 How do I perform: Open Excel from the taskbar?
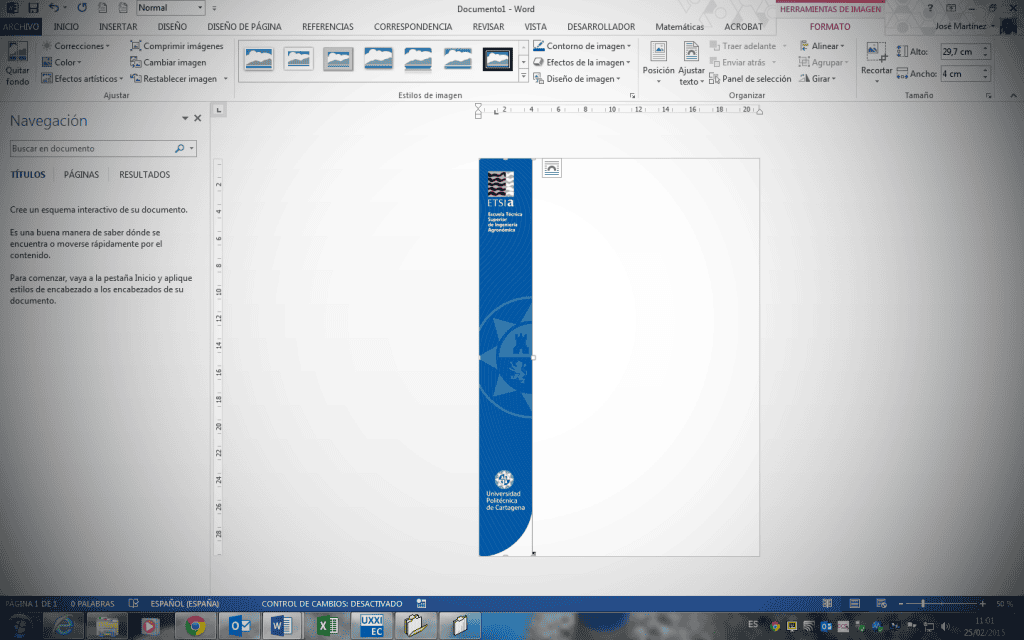coord(328,626)
